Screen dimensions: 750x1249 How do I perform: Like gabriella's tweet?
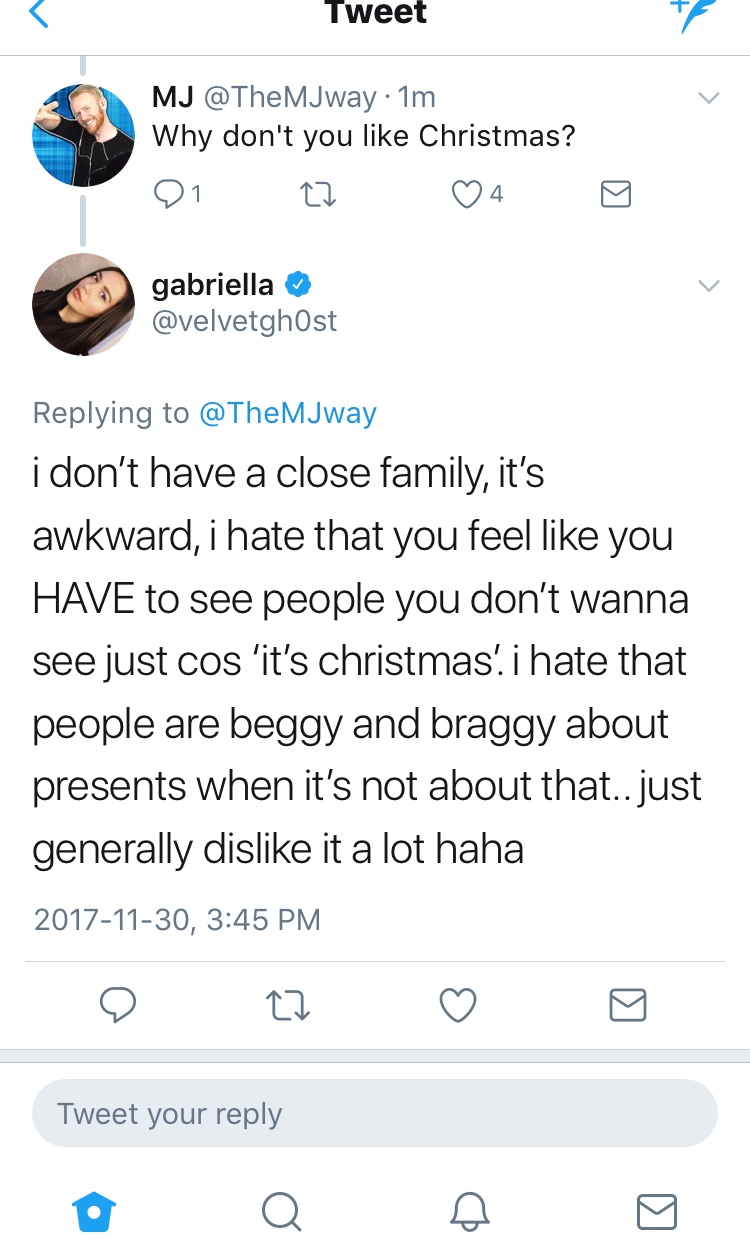click(x=458, y=1004)
